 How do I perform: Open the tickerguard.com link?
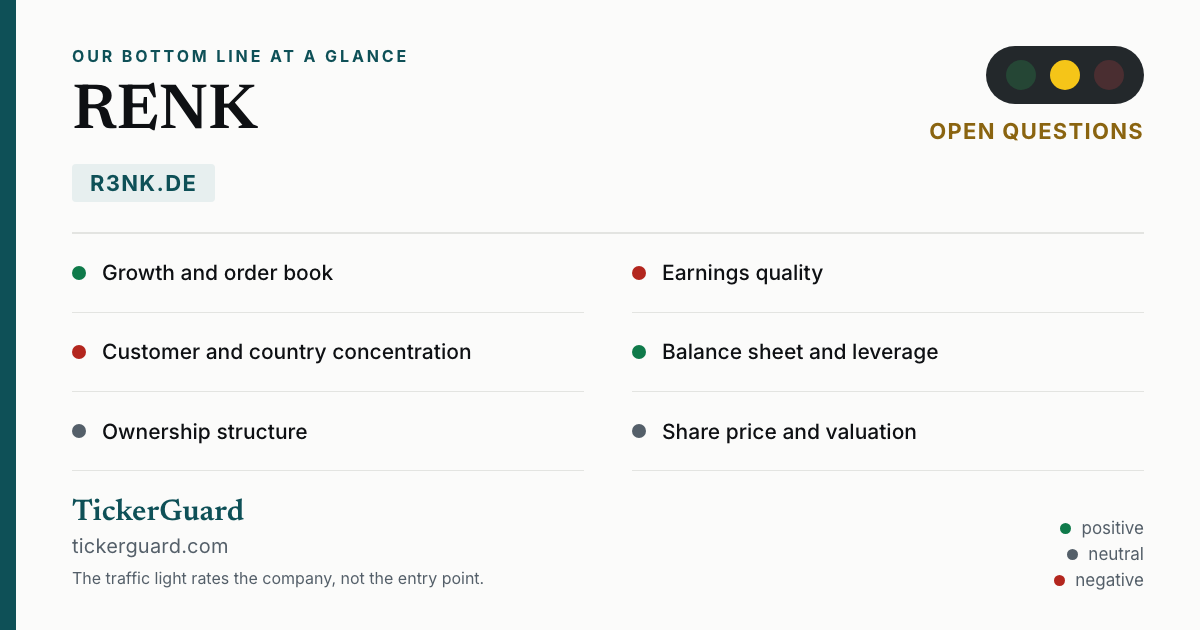click(150, 546)
